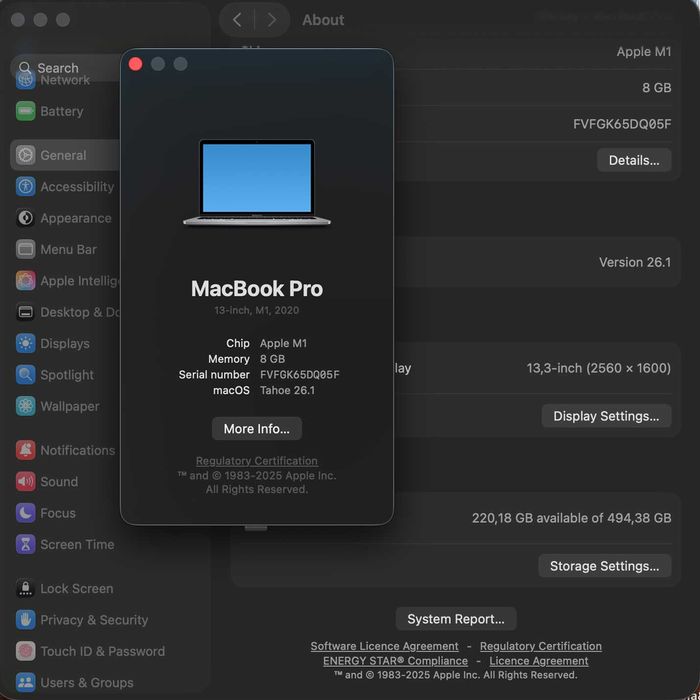Image resolution: width=700 pixels, height=700 pixels.
Task: Open Regulatory Certification link in Settings footer
Action: point(541,646)
